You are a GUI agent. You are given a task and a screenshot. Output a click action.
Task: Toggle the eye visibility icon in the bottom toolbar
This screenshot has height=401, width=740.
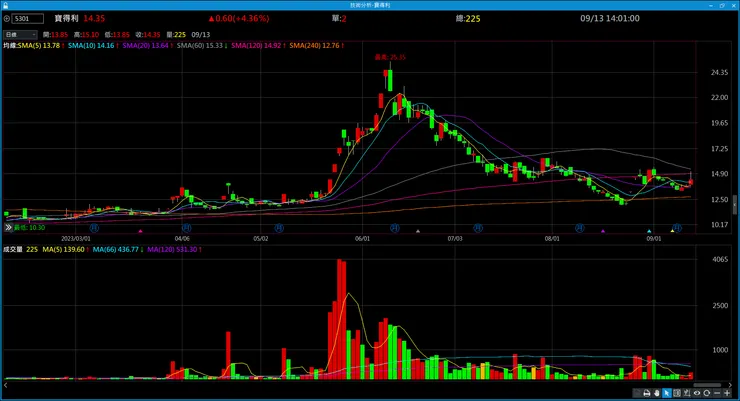tap(697, 393)
